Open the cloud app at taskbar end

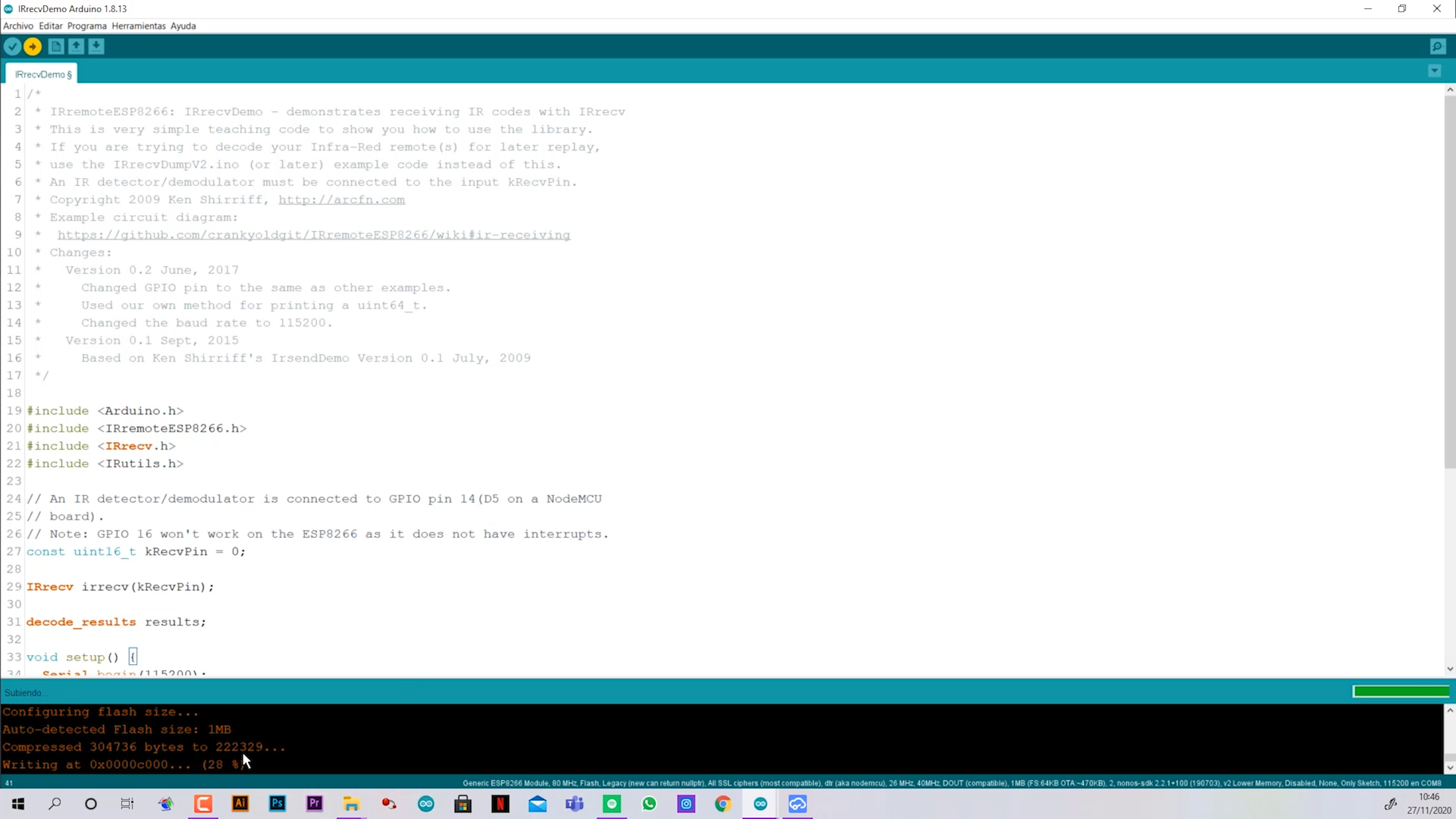(x=798, y=804)
